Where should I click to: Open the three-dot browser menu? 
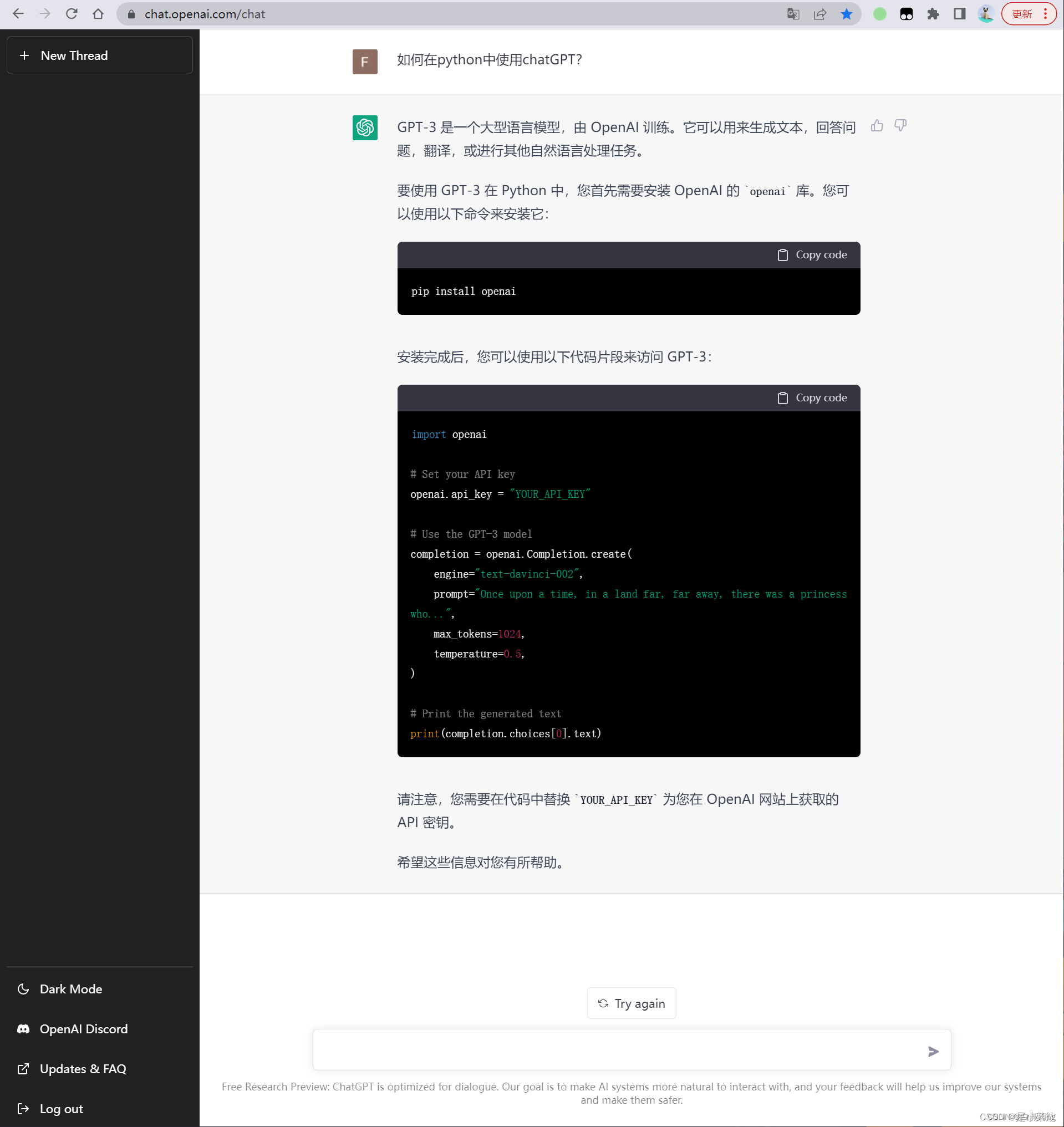point(1045,14)
